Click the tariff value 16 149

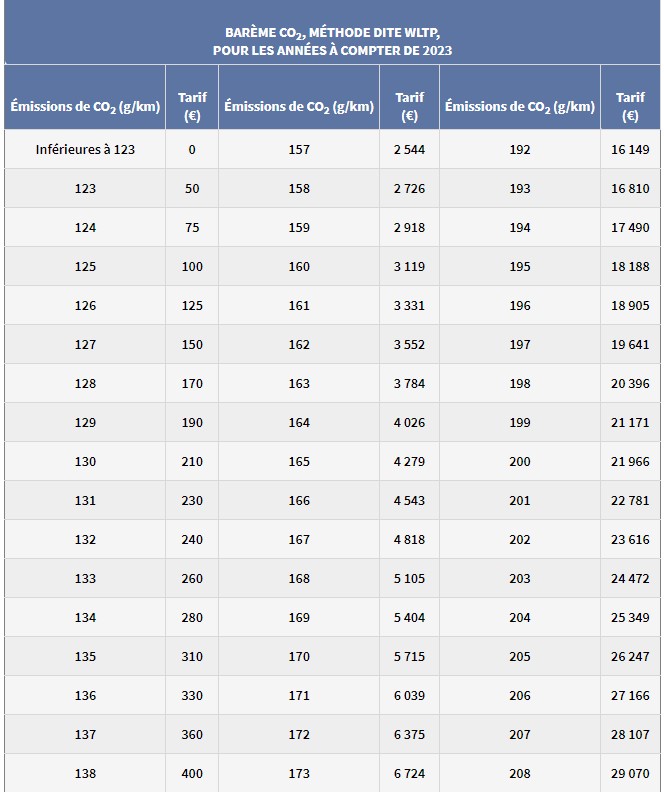pos(630,149)
